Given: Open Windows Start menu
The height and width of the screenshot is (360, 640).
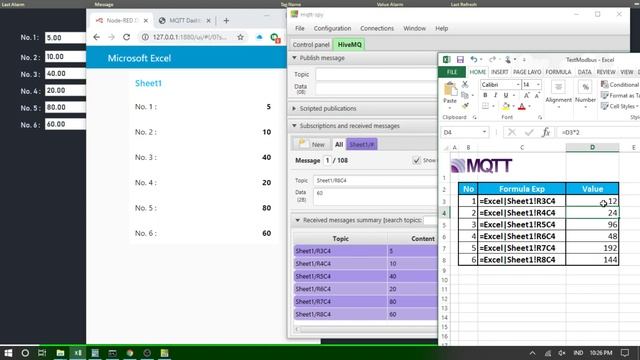Looking at the screenshot, I should tap(8, 353).
